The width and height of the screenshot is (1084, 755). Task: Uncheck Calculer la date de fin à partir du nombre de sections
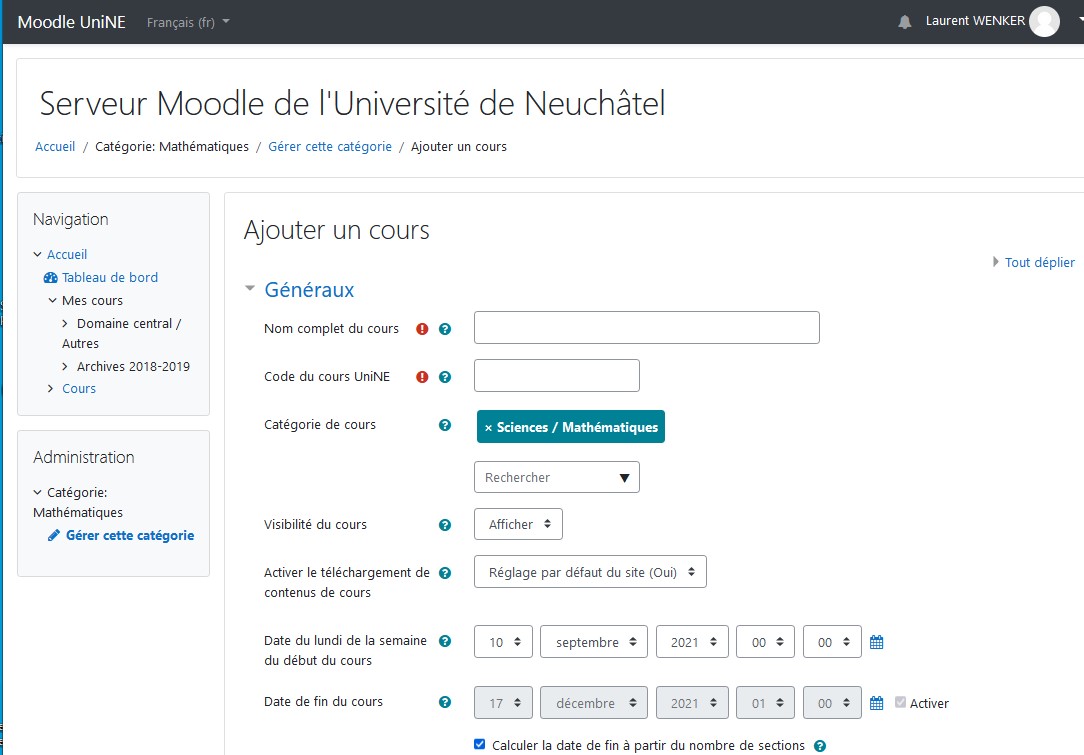point(479,744)
